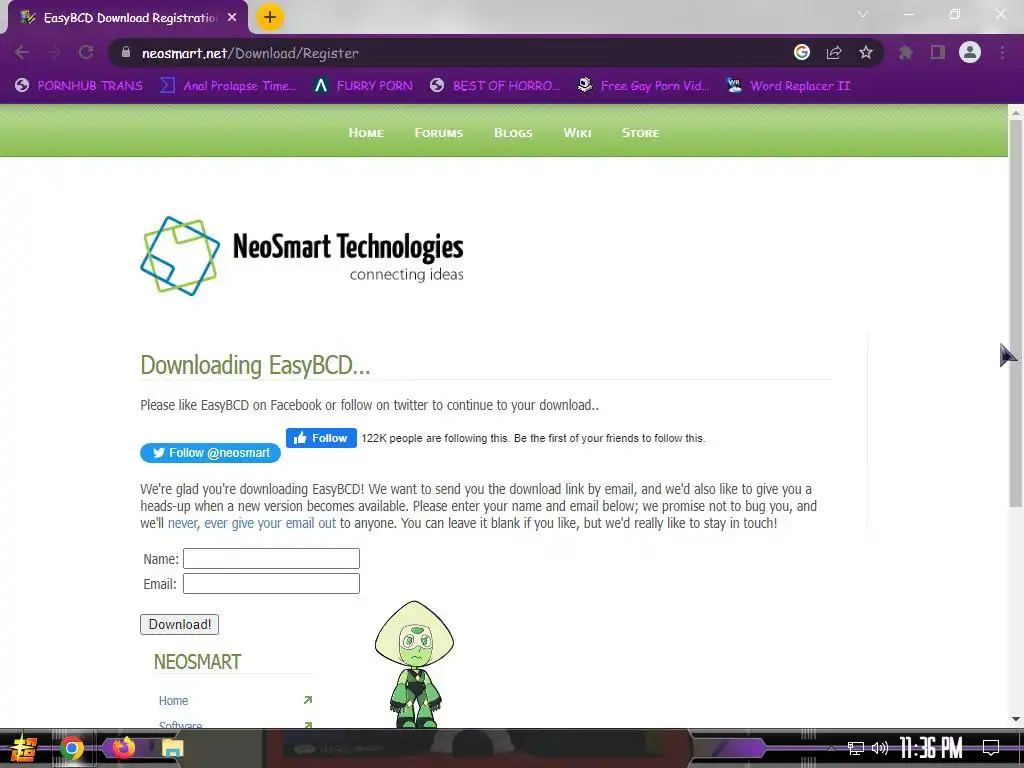
Task: Switch to Chrome from the taskbar
Action: point(72,748)
